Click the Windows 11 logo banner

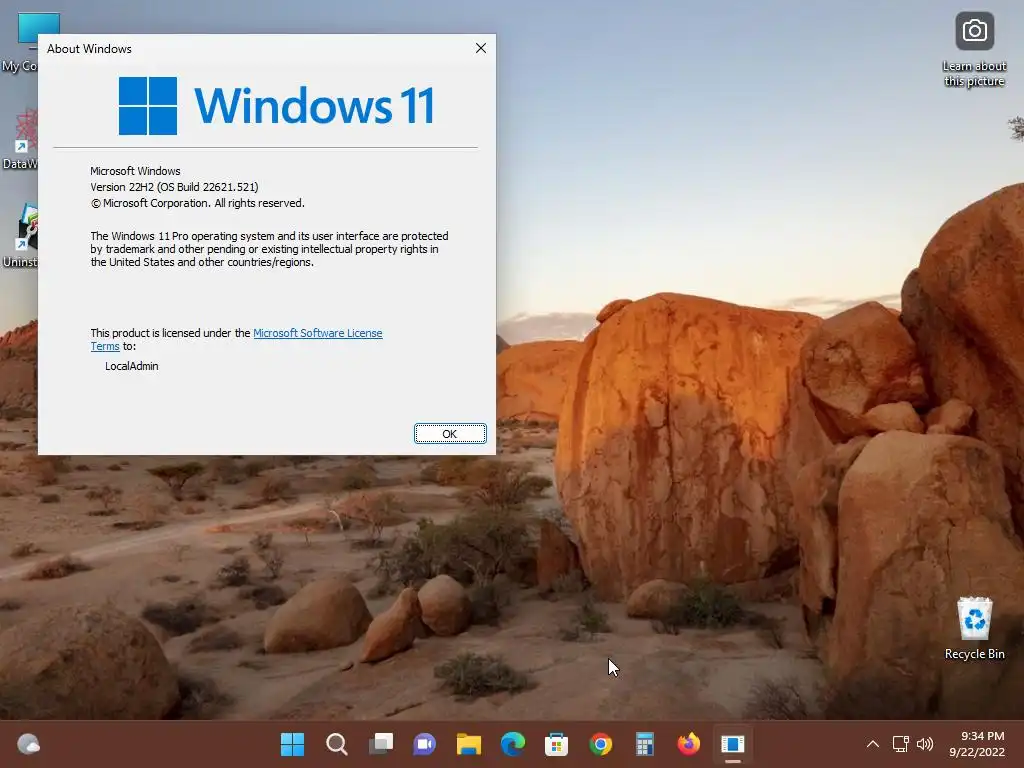pyautogui.click(x=276, y=105)
